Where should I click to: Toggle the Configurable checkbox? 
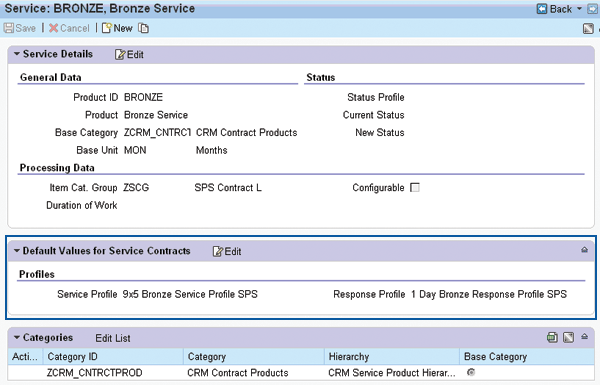click(x=415, y=188)
